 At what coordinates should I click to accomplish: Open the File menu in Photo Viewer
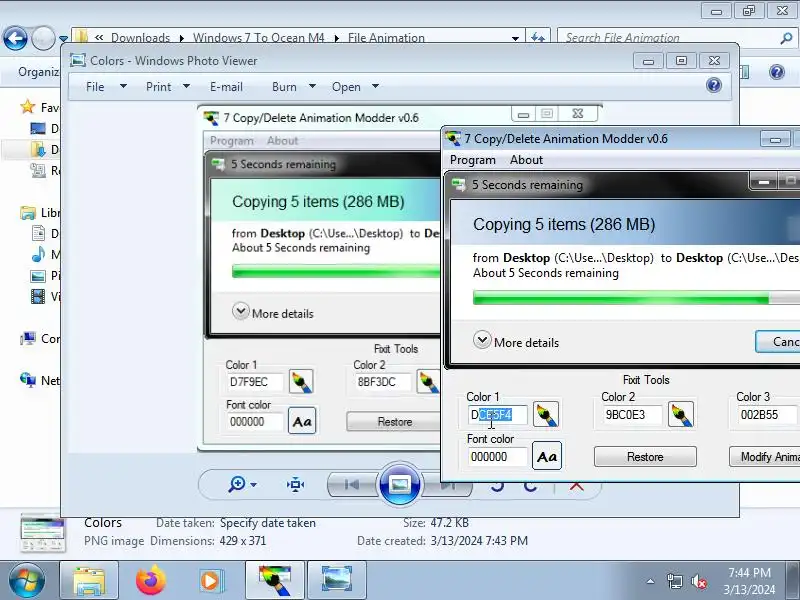click(95, 87)
